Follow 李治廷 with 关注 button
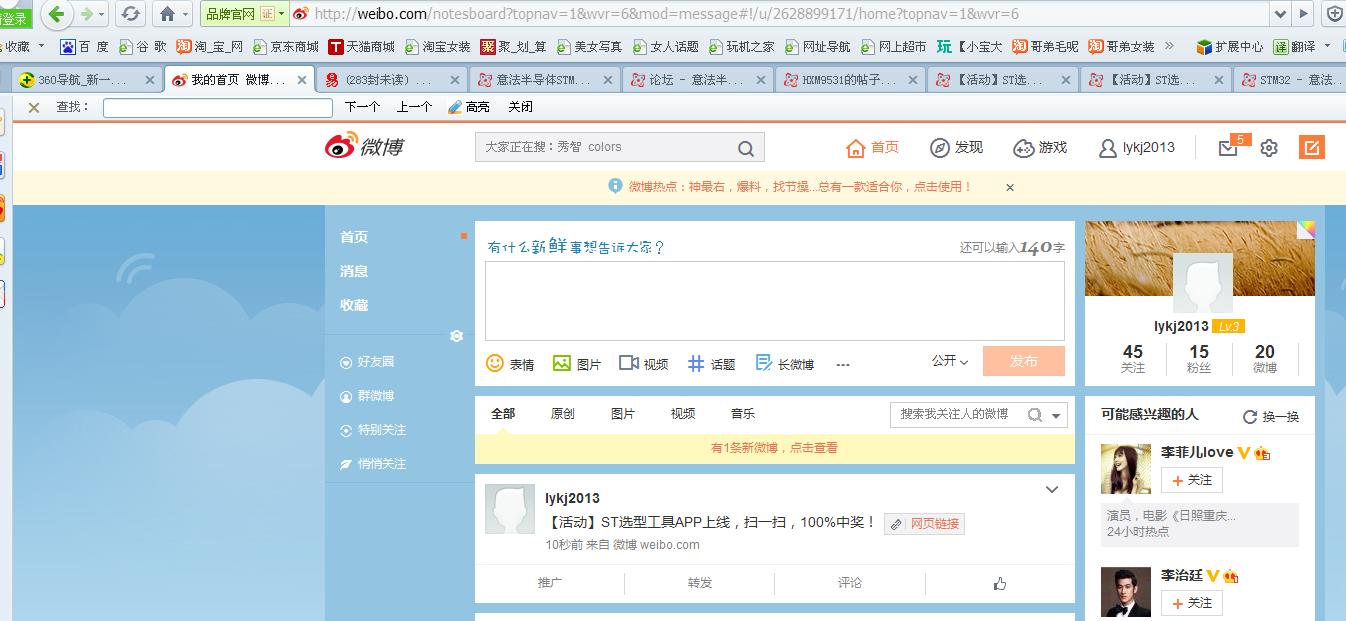Image resolution: width=1346 pixels, height=621 pixels. click(1191, 603)
